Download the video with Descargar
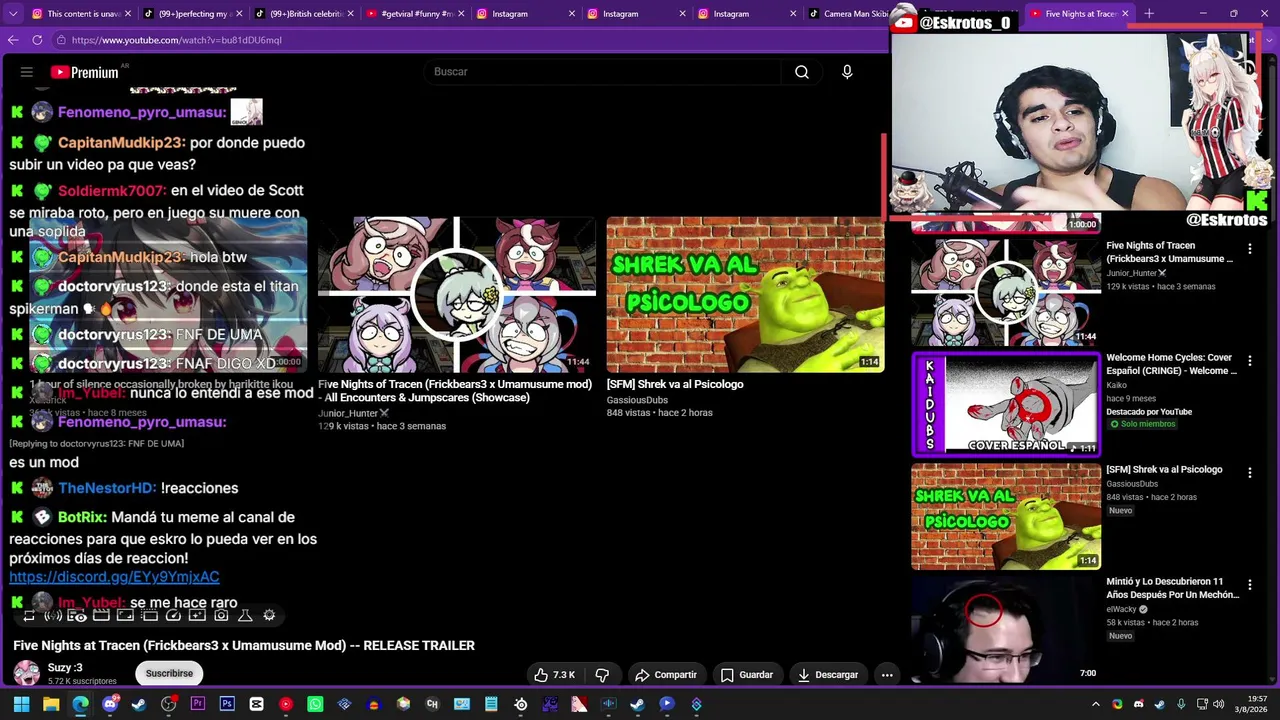 828,675
